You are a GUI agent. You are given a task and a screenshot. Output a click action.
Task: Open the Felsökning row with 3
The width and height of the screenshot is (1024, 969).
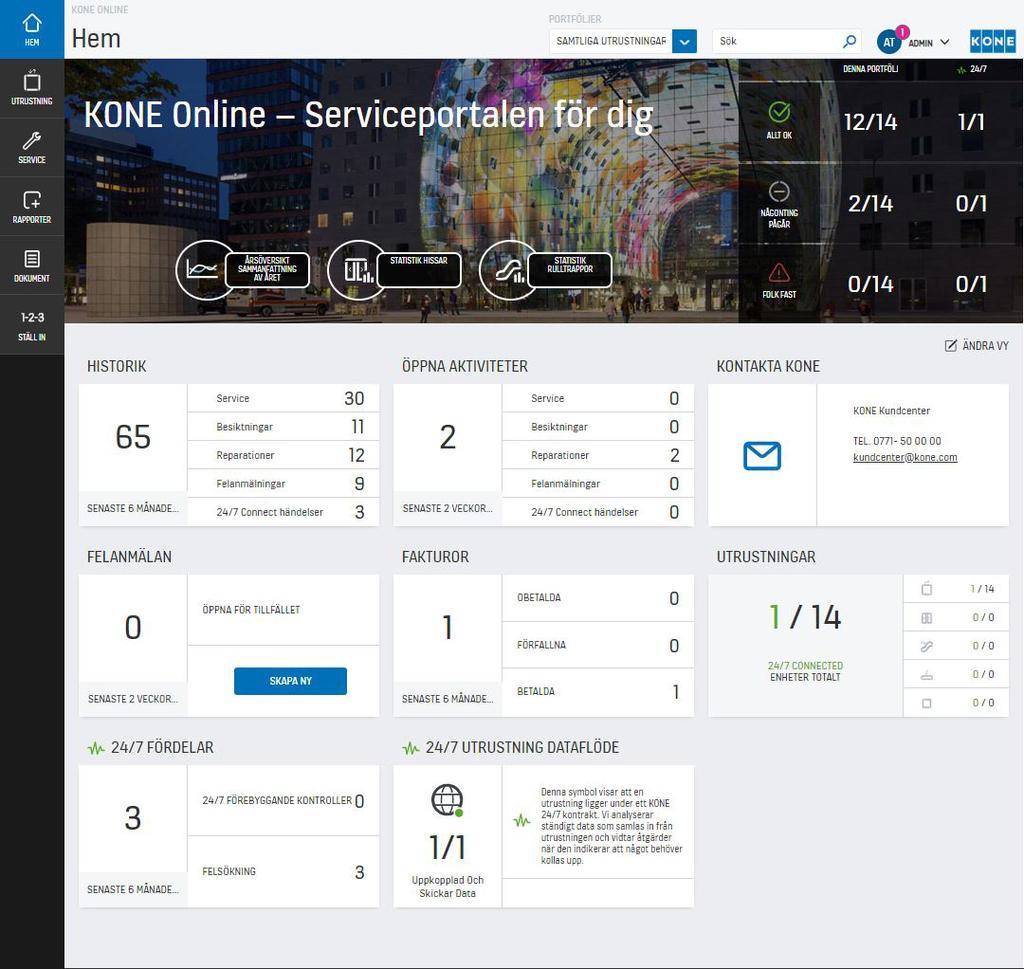(x=283, y=872)
